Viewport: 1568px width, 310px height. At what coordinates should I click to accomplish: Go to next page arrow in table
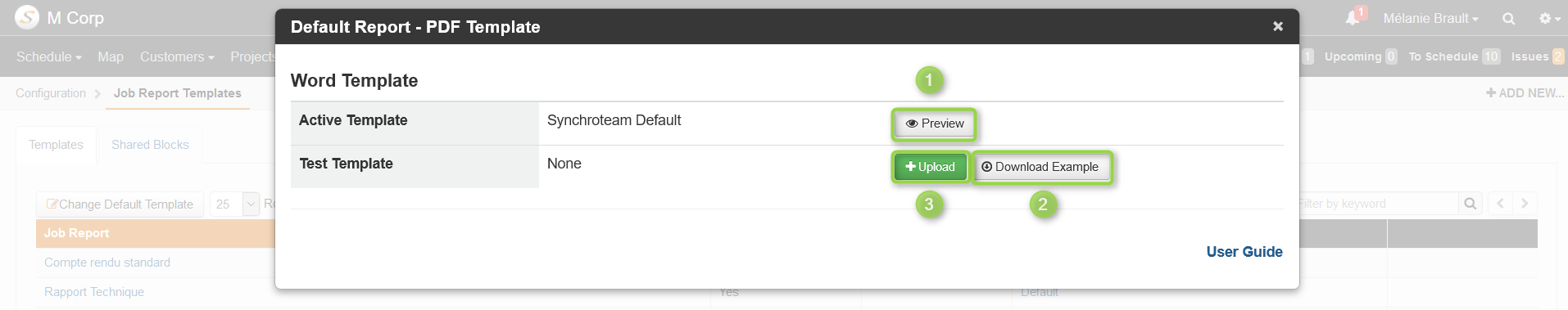pos(1525,204)
